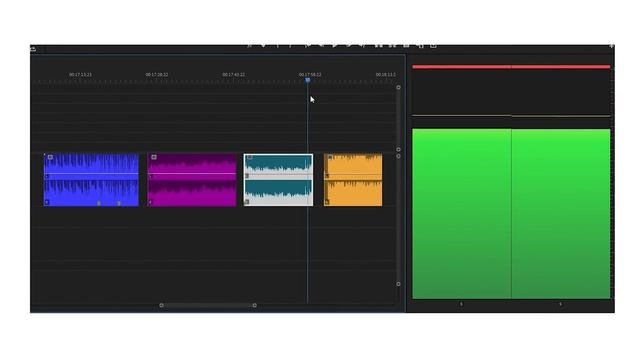Screen dimensions: 640x360
Task: Select the blue audio clip
Action: 91,180
